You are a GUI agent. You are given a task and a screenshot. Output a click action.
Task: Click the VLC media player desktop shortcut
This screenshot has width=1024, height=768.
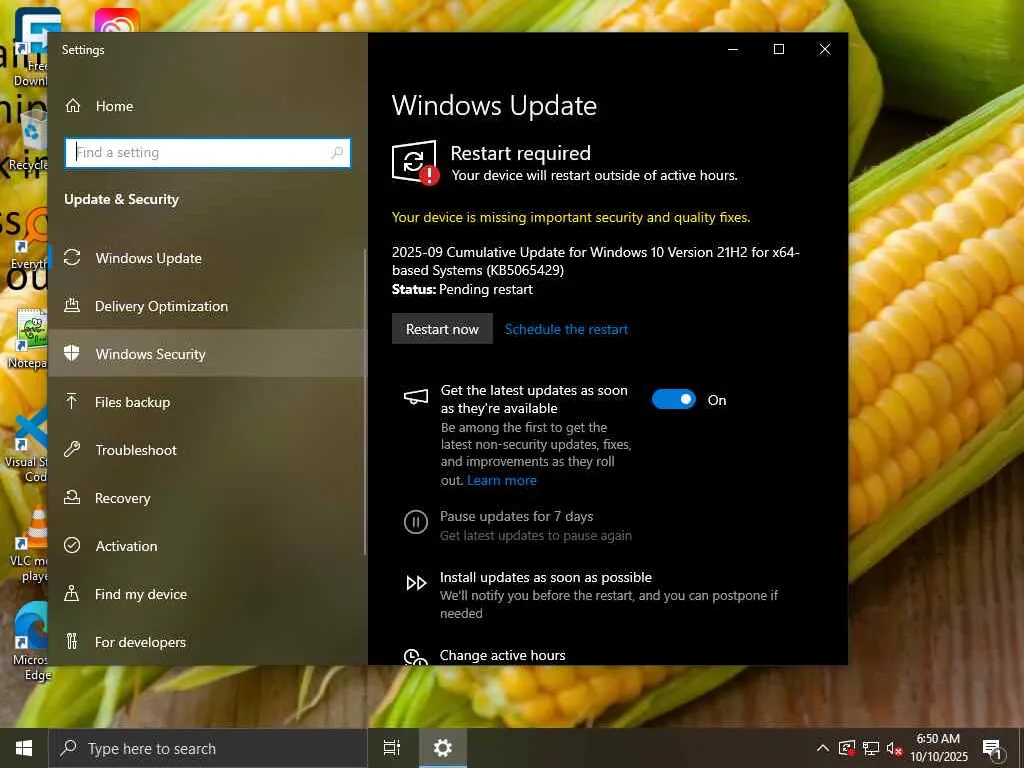(31, 545)
